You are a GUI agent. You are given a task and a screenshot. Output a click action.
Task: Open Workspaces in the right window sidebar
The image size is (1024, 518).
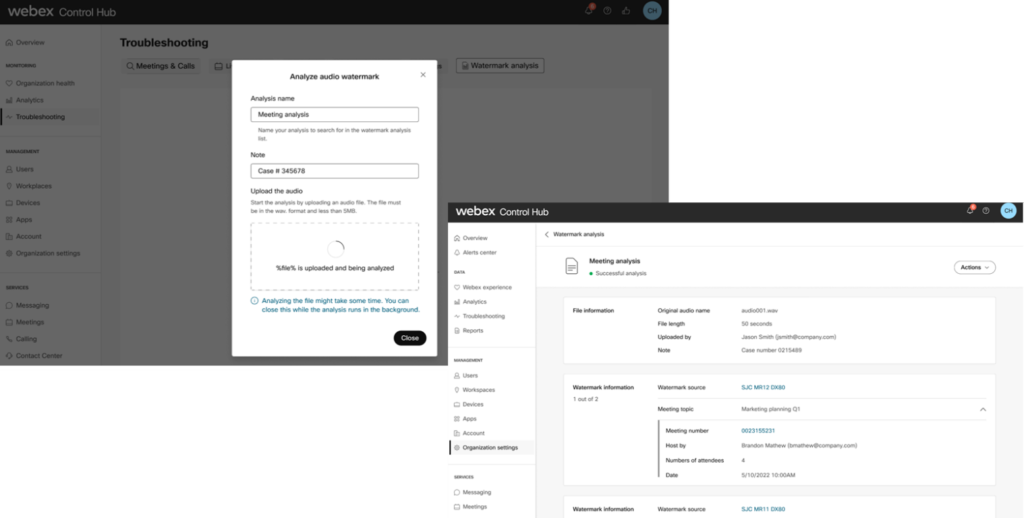(x=474, y=390)
